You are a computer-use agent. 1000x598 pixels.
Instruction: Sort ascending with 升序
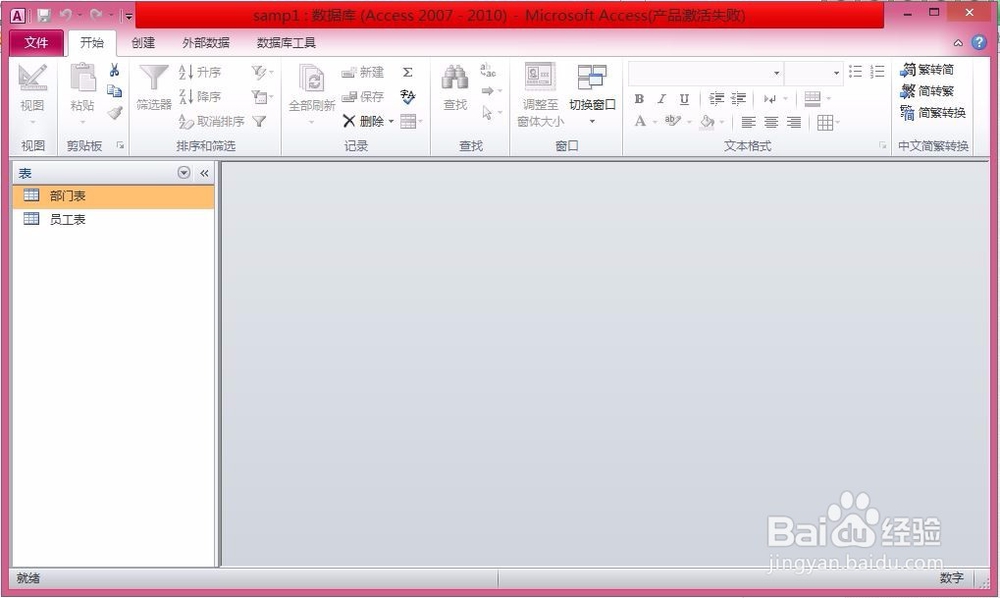click(x=200, y=72)
